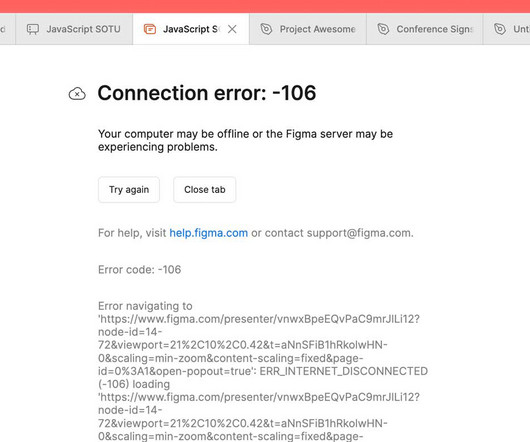Click the Error code: -106 text

(x=140, y=270)
